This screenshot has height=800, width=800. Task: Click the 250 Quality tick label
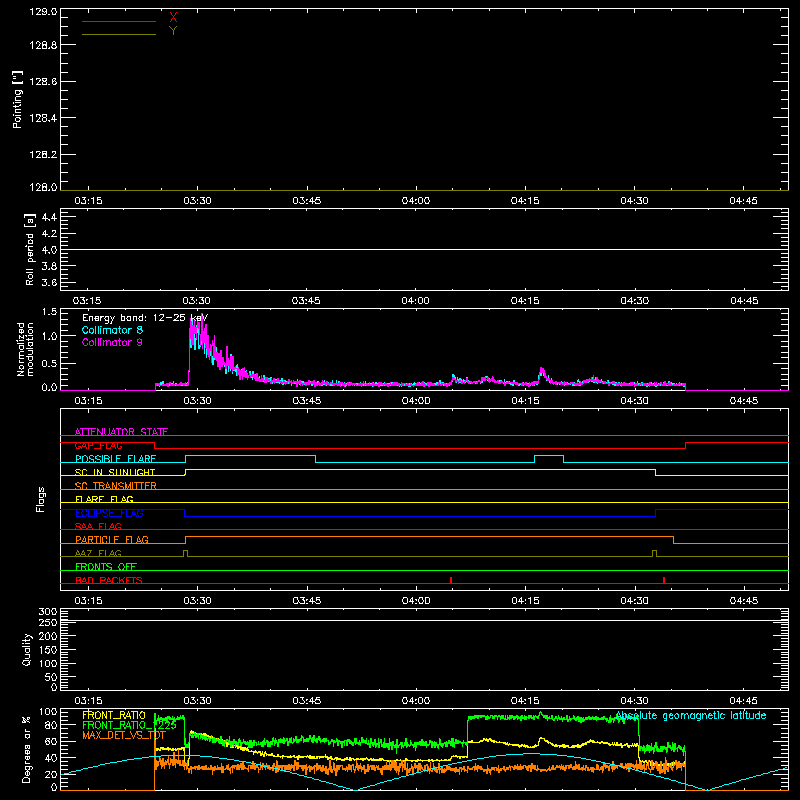pyautogui.click(x=47, y=623)
